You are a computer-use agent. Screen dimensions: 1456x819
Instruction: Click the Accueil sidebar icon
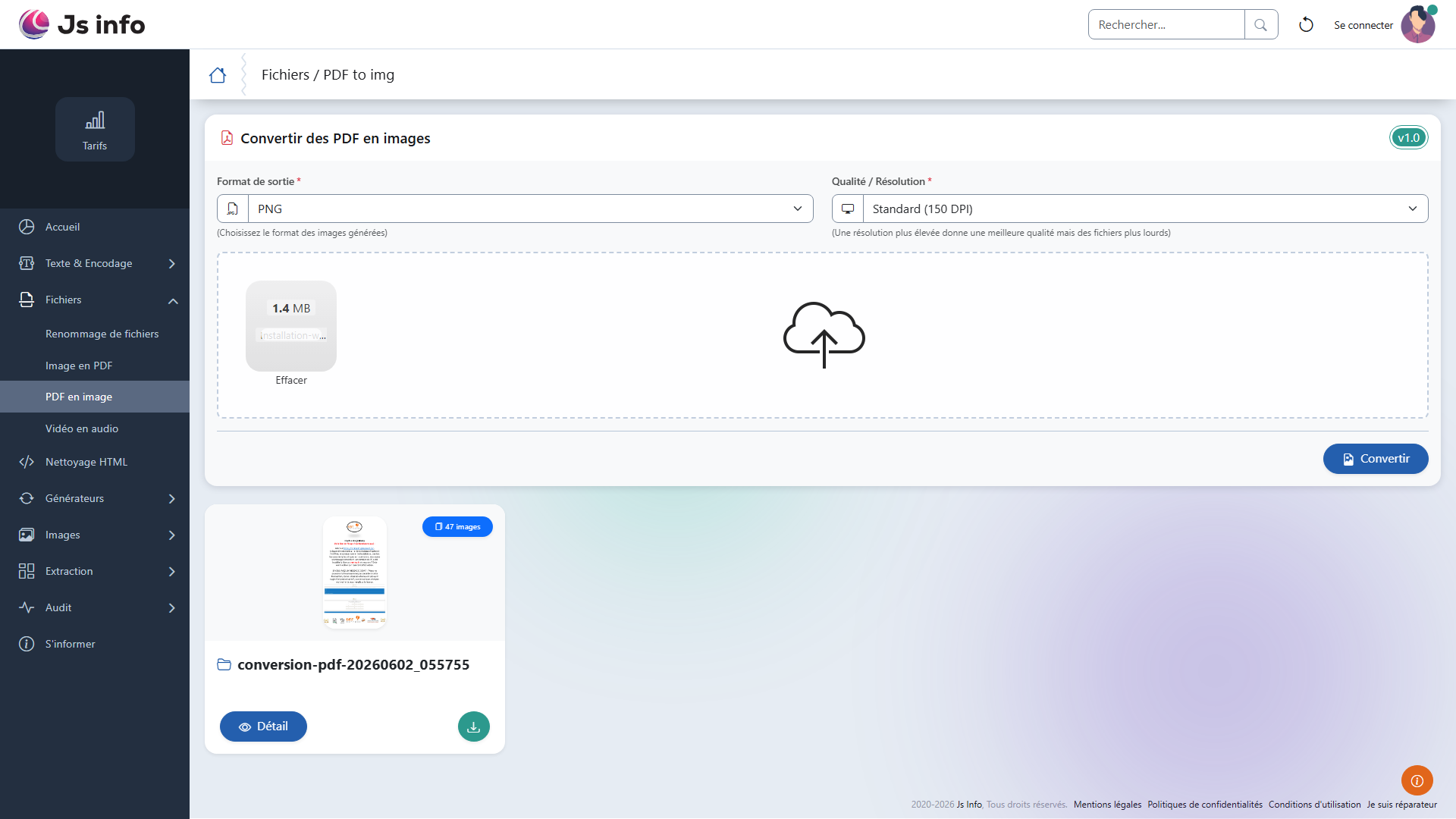point(27,227)
